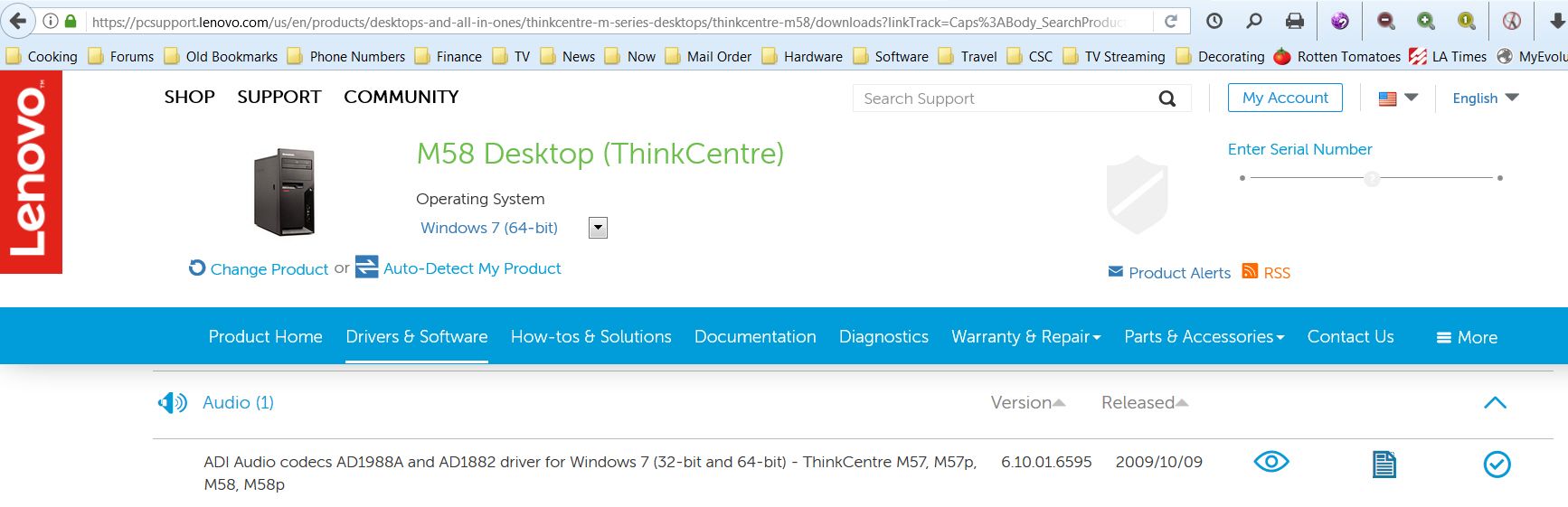This screenshot has height=507, width=1568.
Task: Reset zoom with the magnifier icon
Action: click(1467, 21)
